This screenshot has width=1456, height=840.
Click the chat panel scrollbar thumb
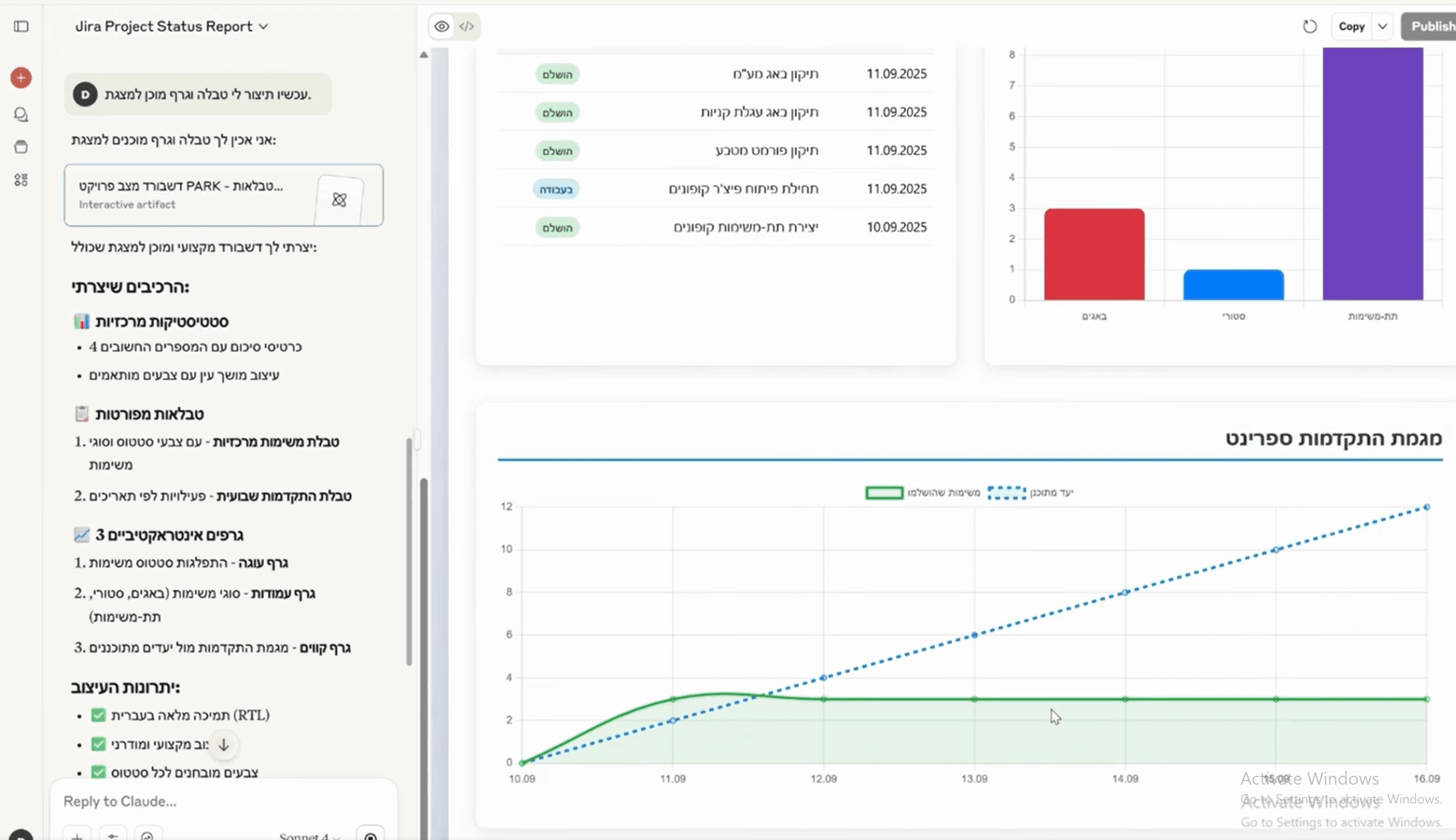click(x=409, y=551)
